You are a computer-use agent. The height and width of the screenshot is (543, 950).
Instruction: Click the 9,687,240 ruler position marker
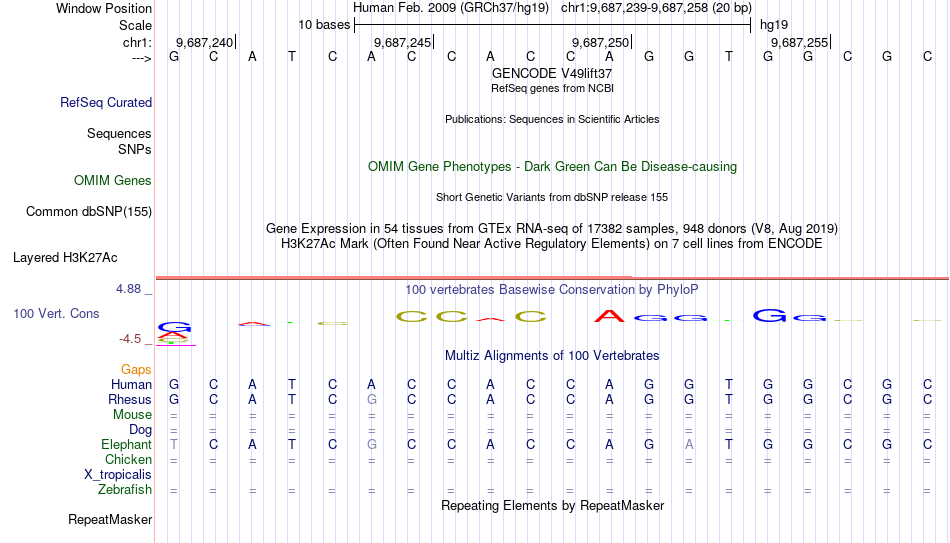click(205, 42)
